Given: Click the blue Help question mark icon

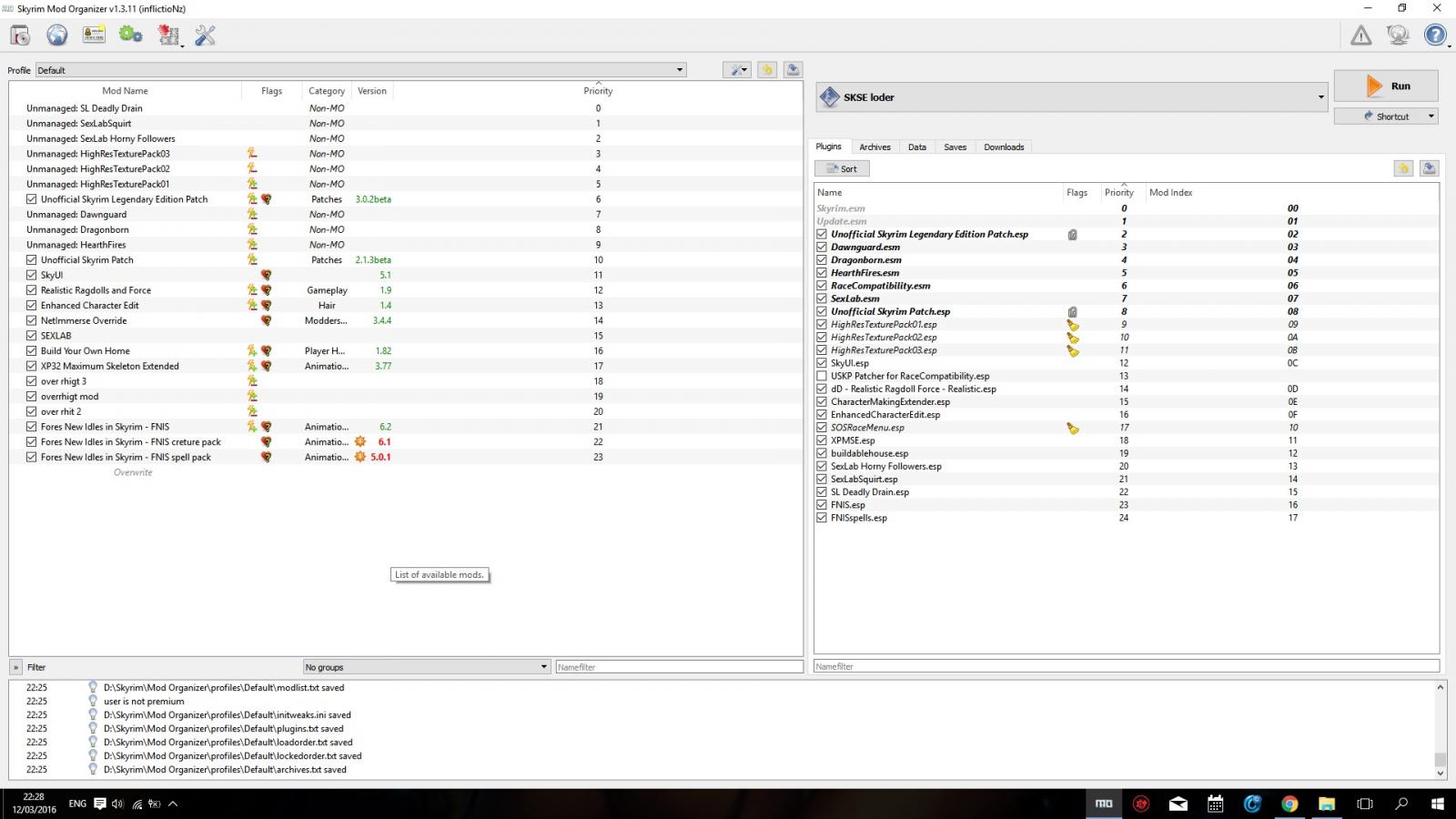Looking at the screenshot, I should [x=1435, y=35].
